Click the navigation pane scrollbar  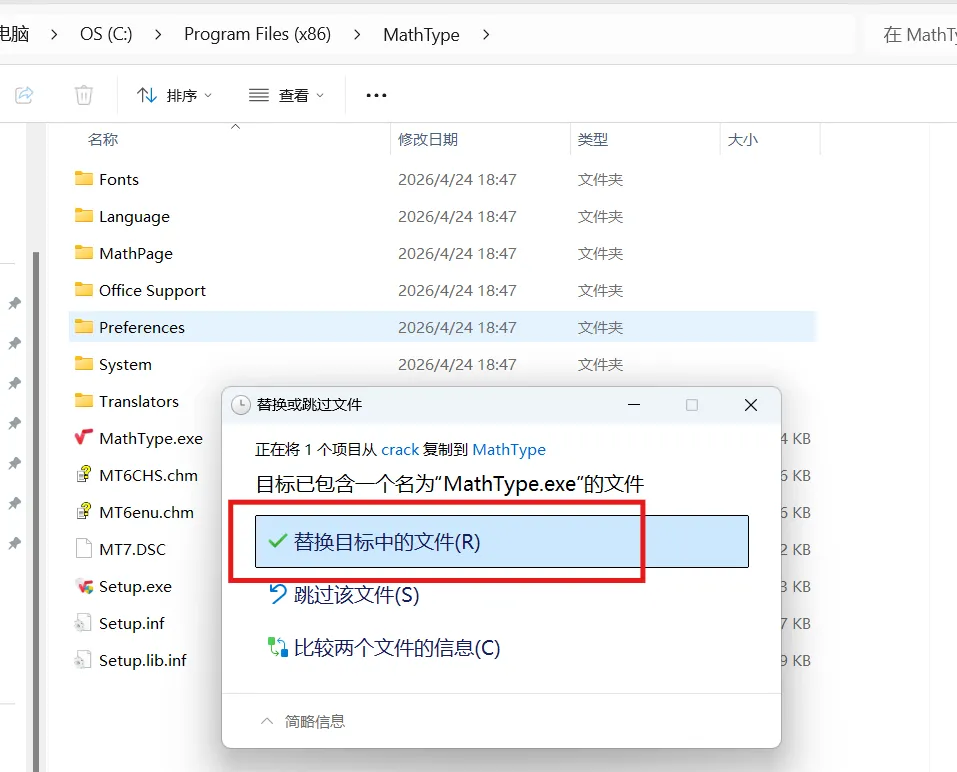[36, 511]
